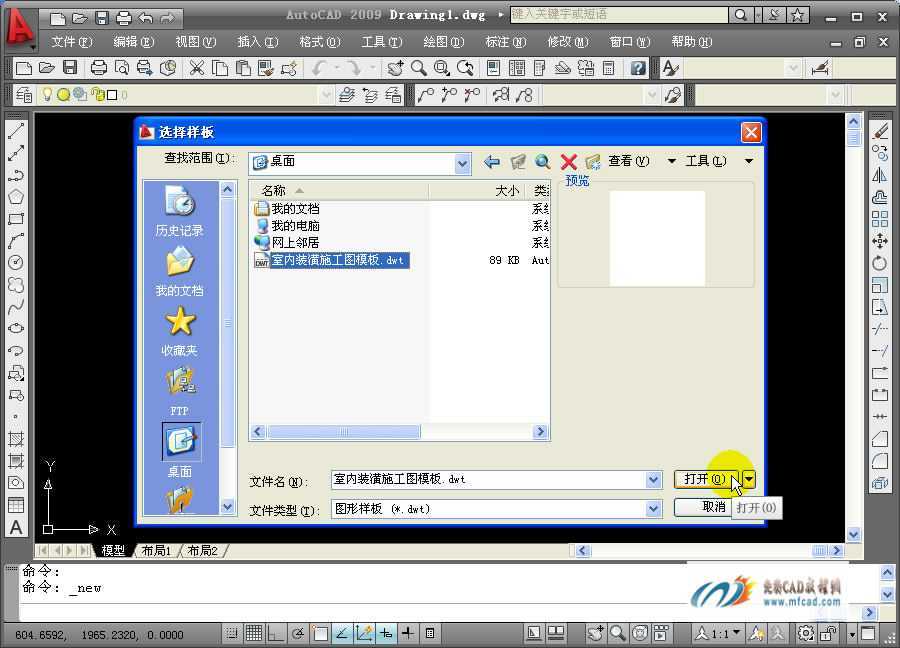Click the Cut scissors icon
900x648 pixels.
click(x=197, y=68)
